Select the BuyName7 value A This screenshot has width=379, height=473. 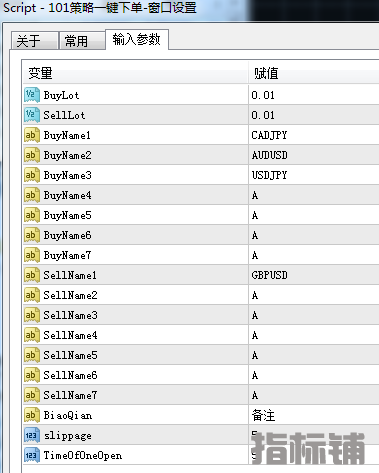(255, 255)
